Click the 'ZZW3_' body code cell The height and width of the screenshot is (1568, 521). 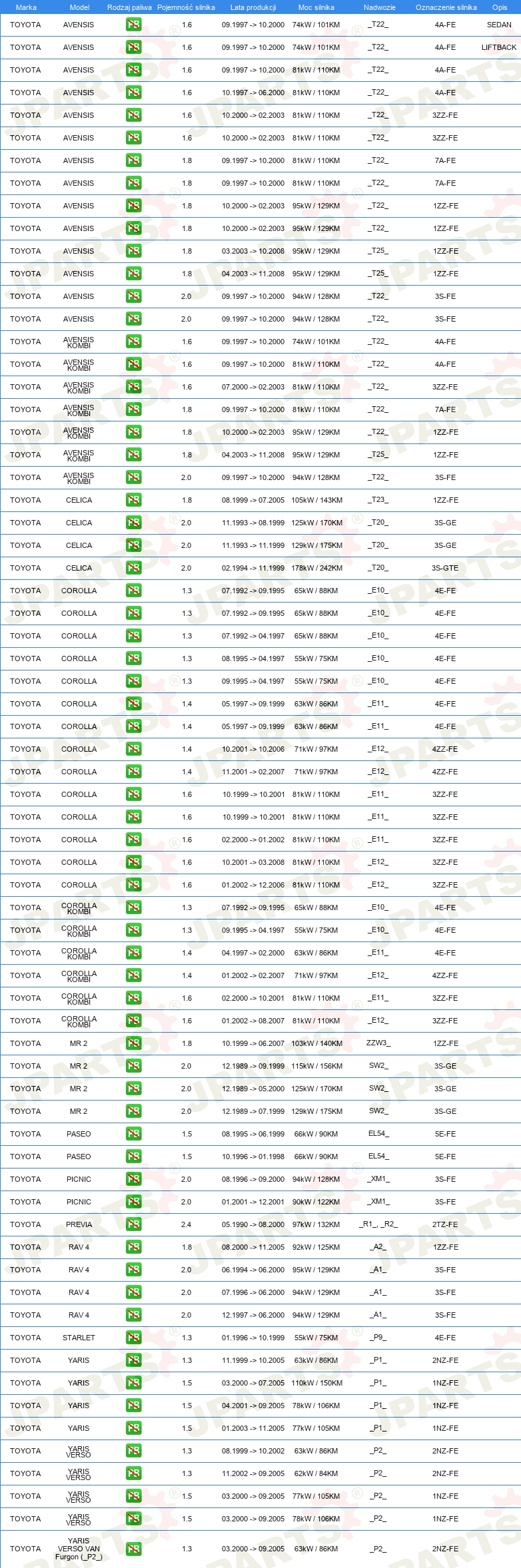pos(378,1043)
